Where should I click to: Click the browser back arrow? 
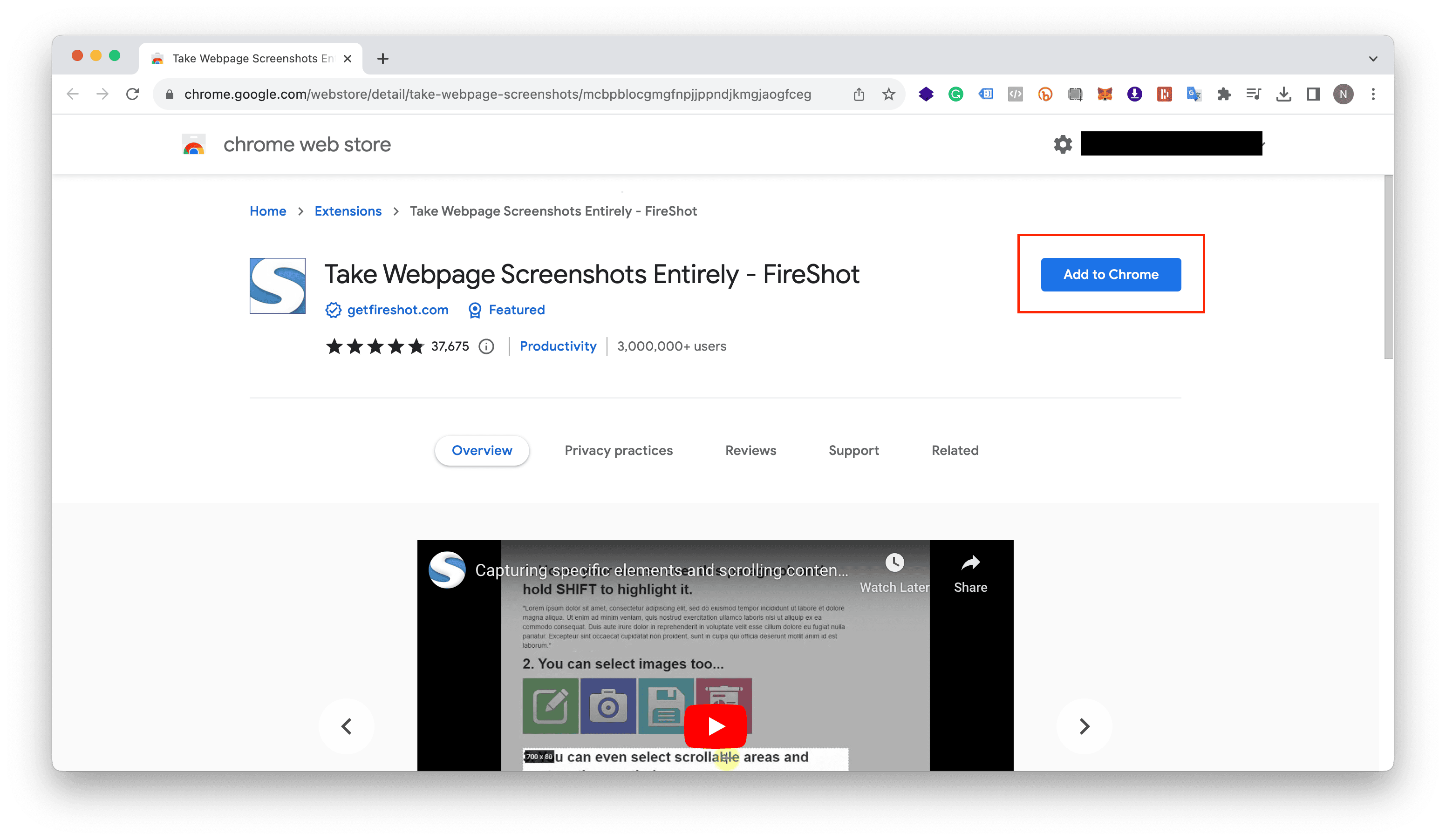pyautogui.click(x=72, y=94)
